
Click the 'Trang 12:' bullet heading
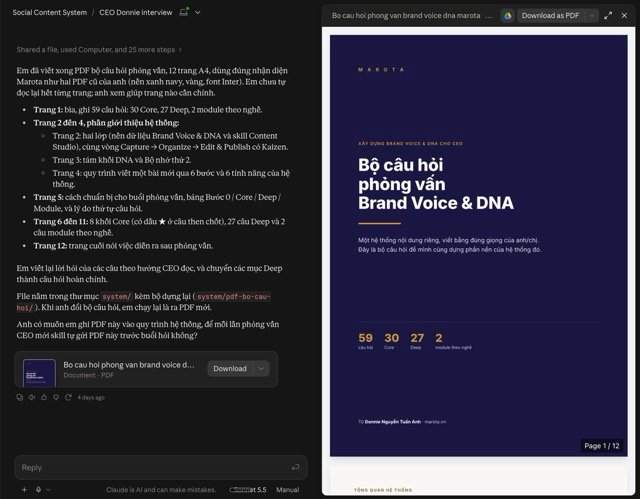click(x=50, y=246)
